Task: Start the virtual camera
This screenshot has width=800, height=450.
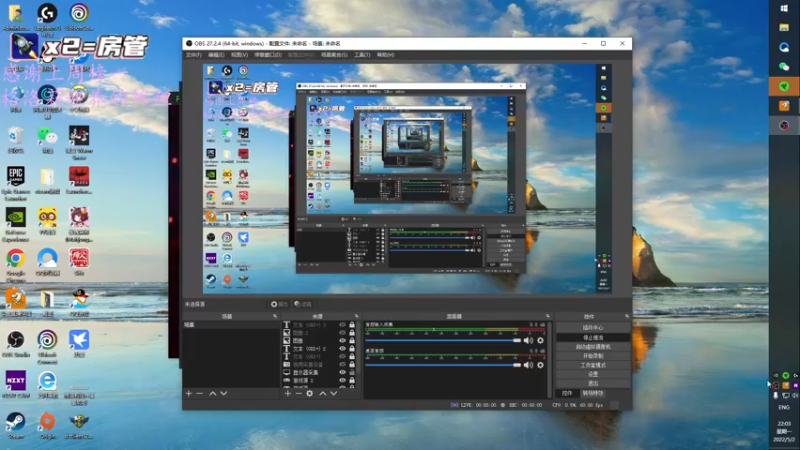Action: click(x=593, y=346)
